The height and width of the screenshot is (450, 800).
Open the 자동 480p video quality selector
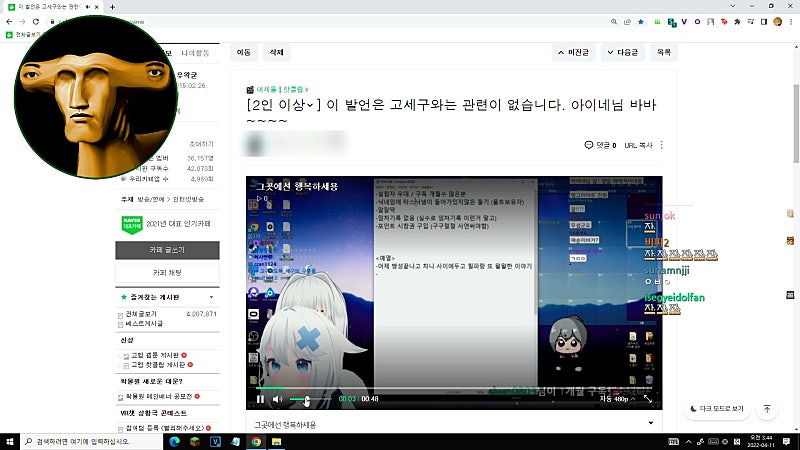(617, 399)
